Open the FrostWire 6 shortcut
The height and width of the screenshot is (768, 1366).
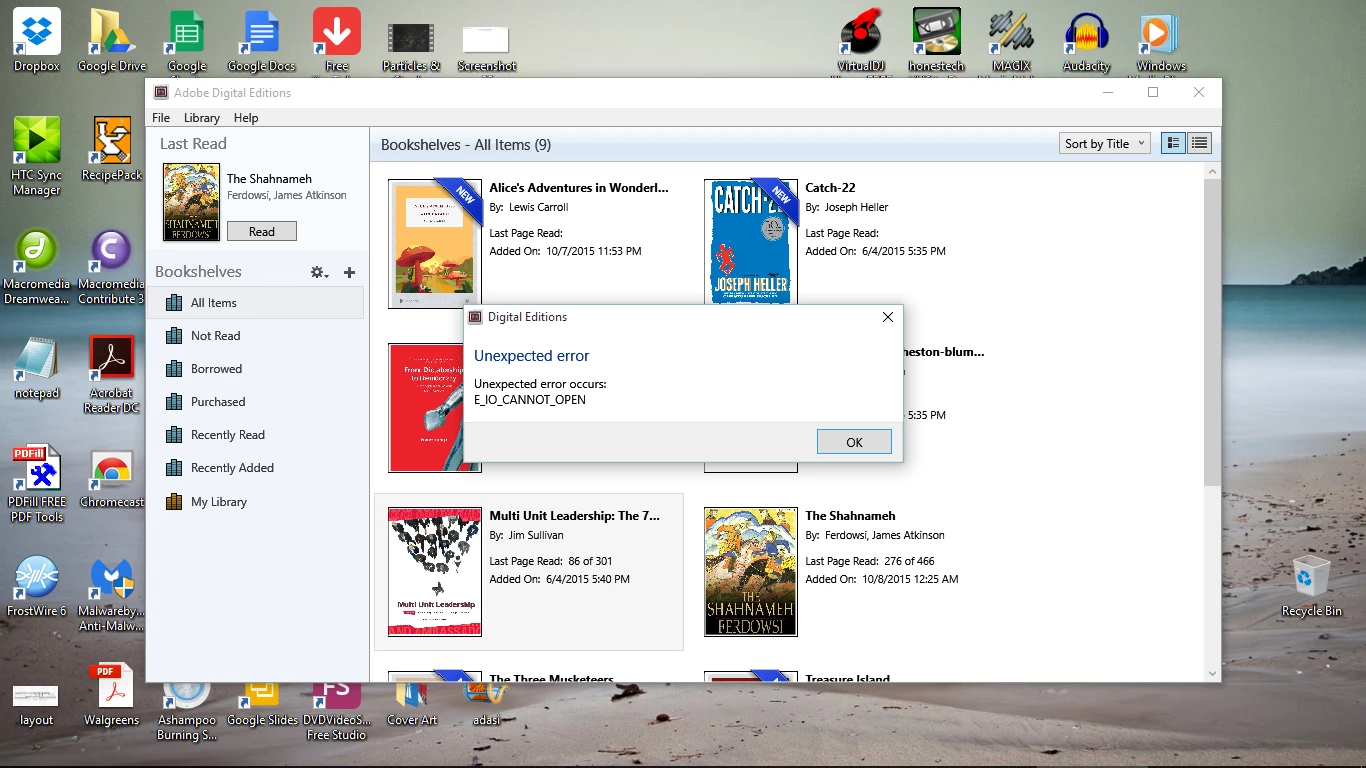37,587
